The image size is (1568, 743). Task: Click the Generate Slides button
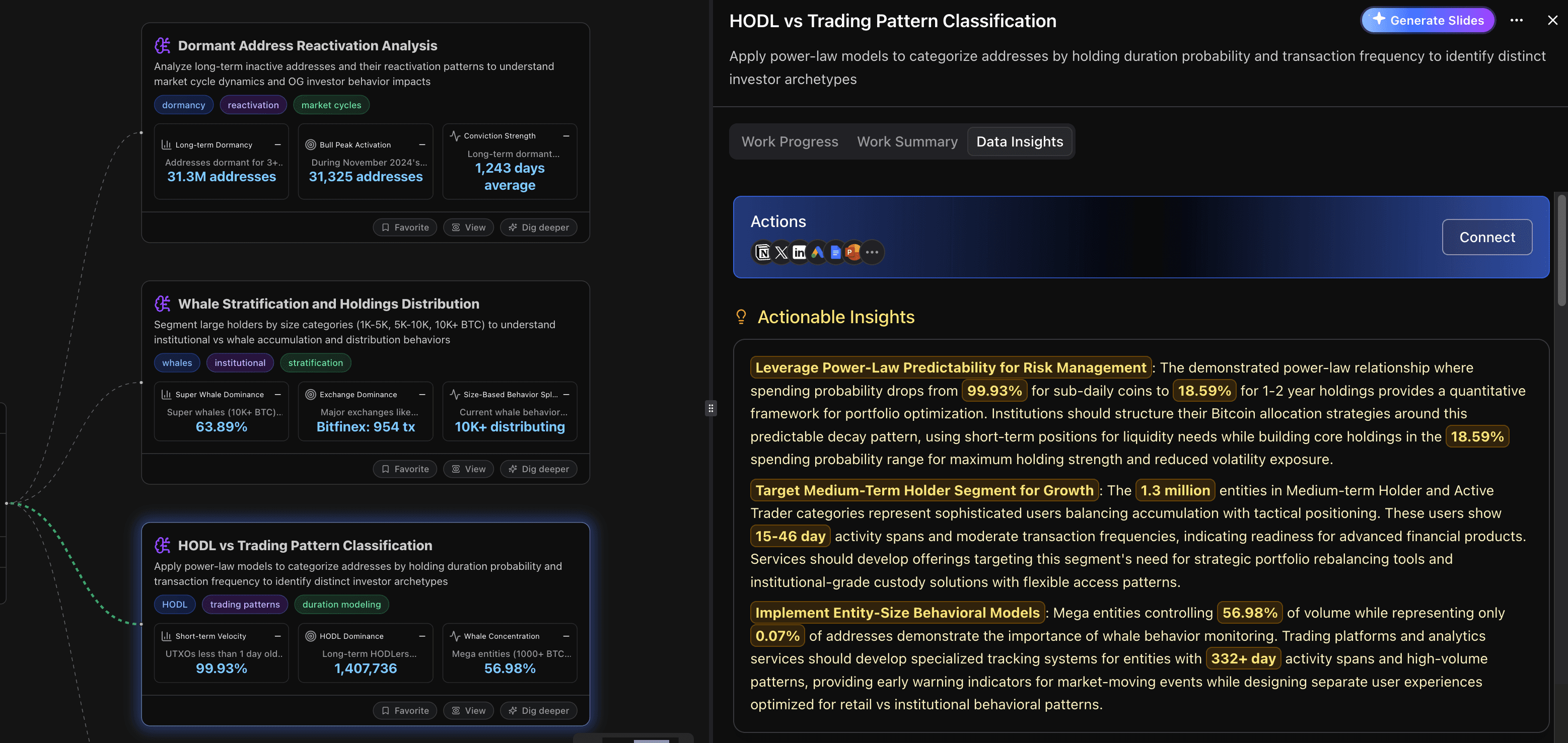1428,20
